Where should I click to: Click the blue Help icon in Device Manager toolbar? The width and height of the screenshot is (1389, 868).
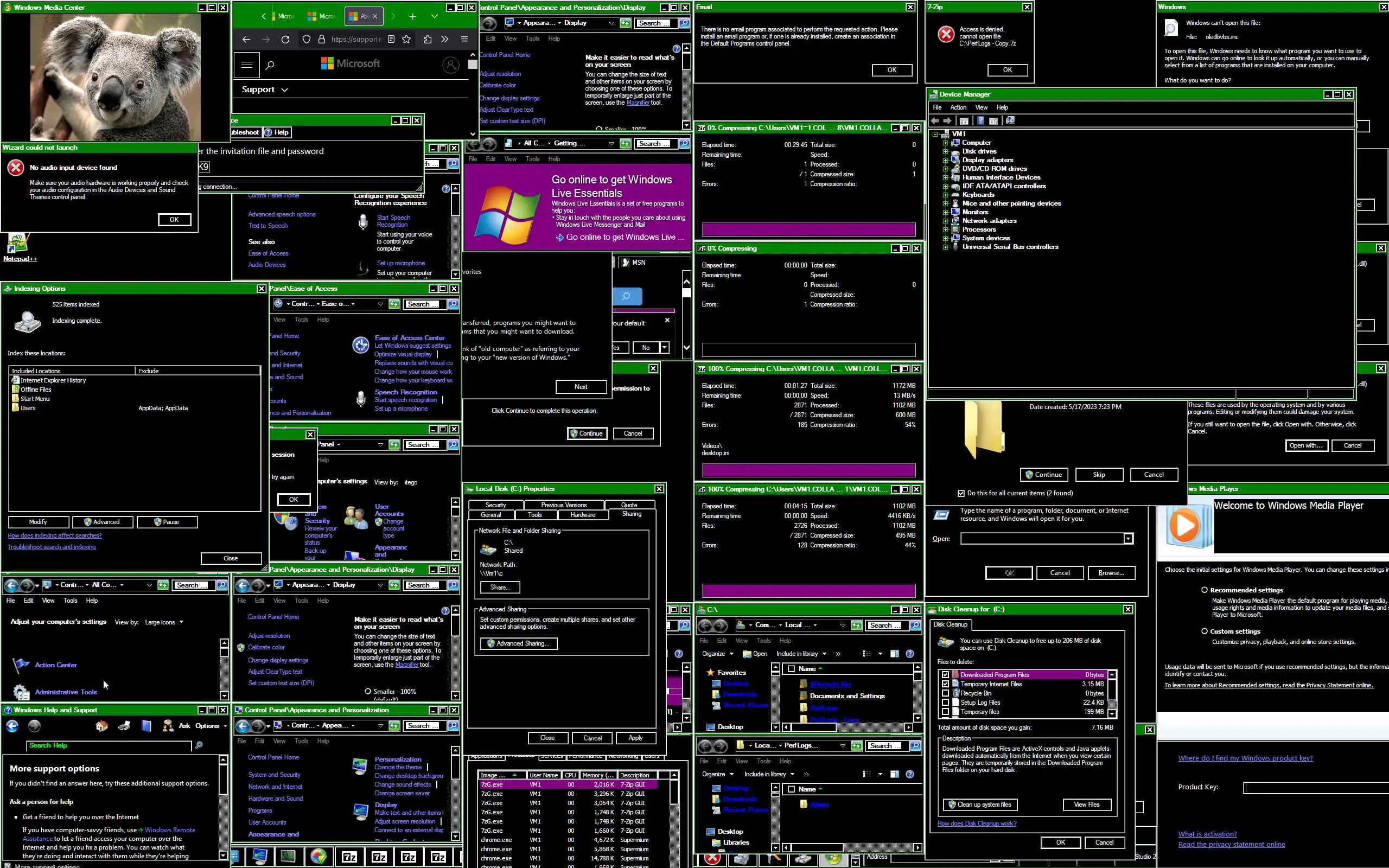(x=981, y=120)
